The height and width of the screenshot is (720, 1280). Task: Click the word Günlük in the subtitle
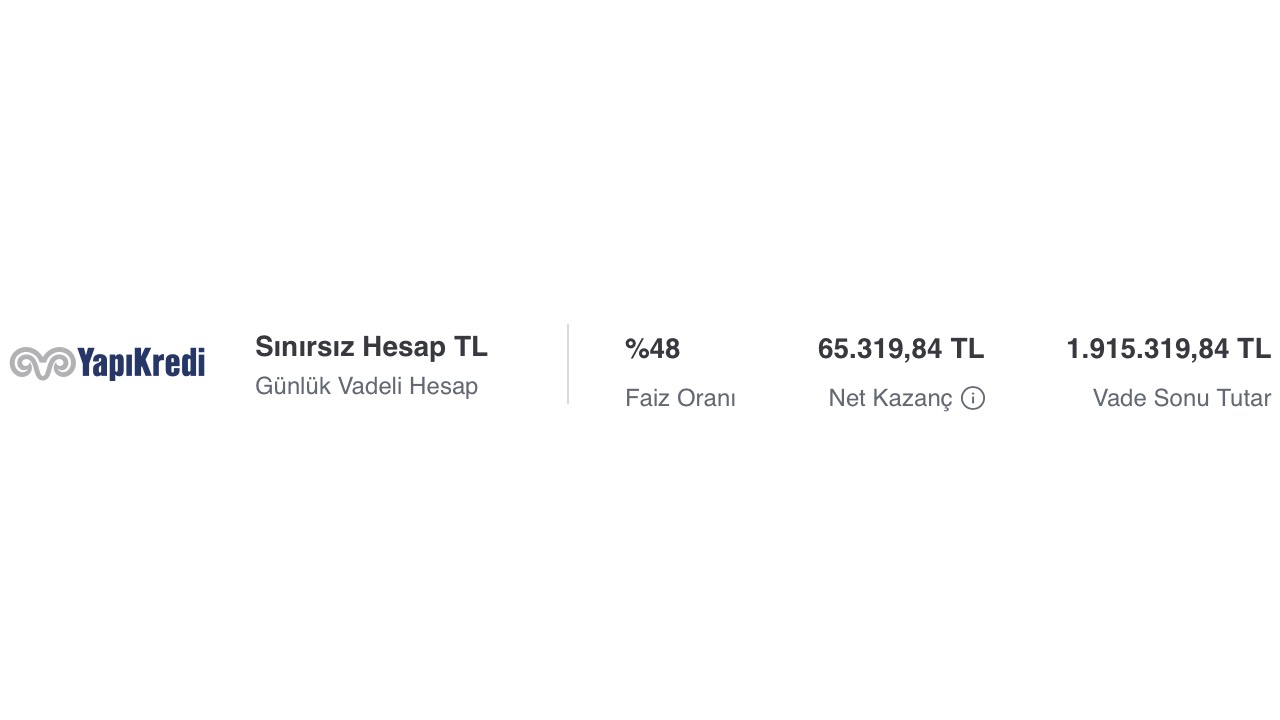pos(293,386)
